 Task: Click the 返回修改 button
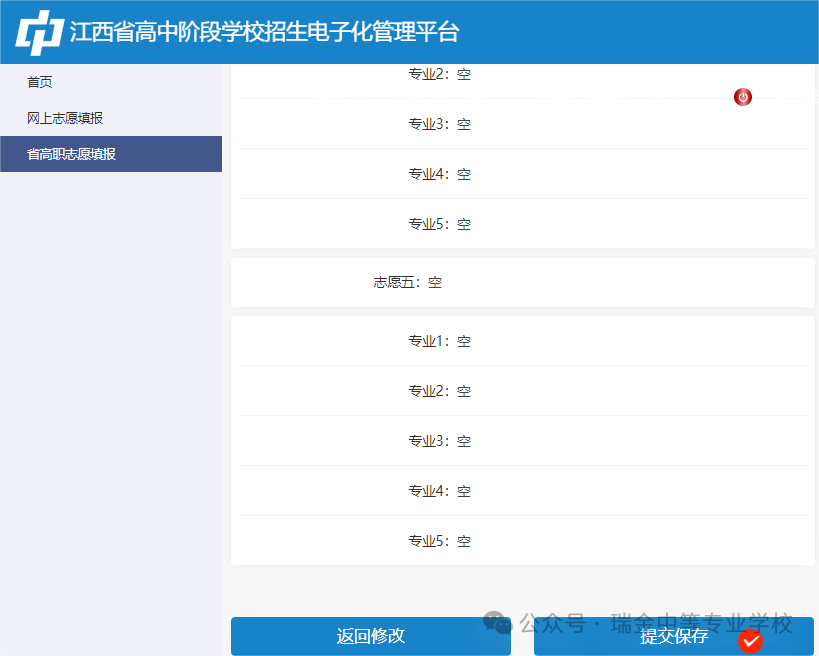click(x=371, y=636)
